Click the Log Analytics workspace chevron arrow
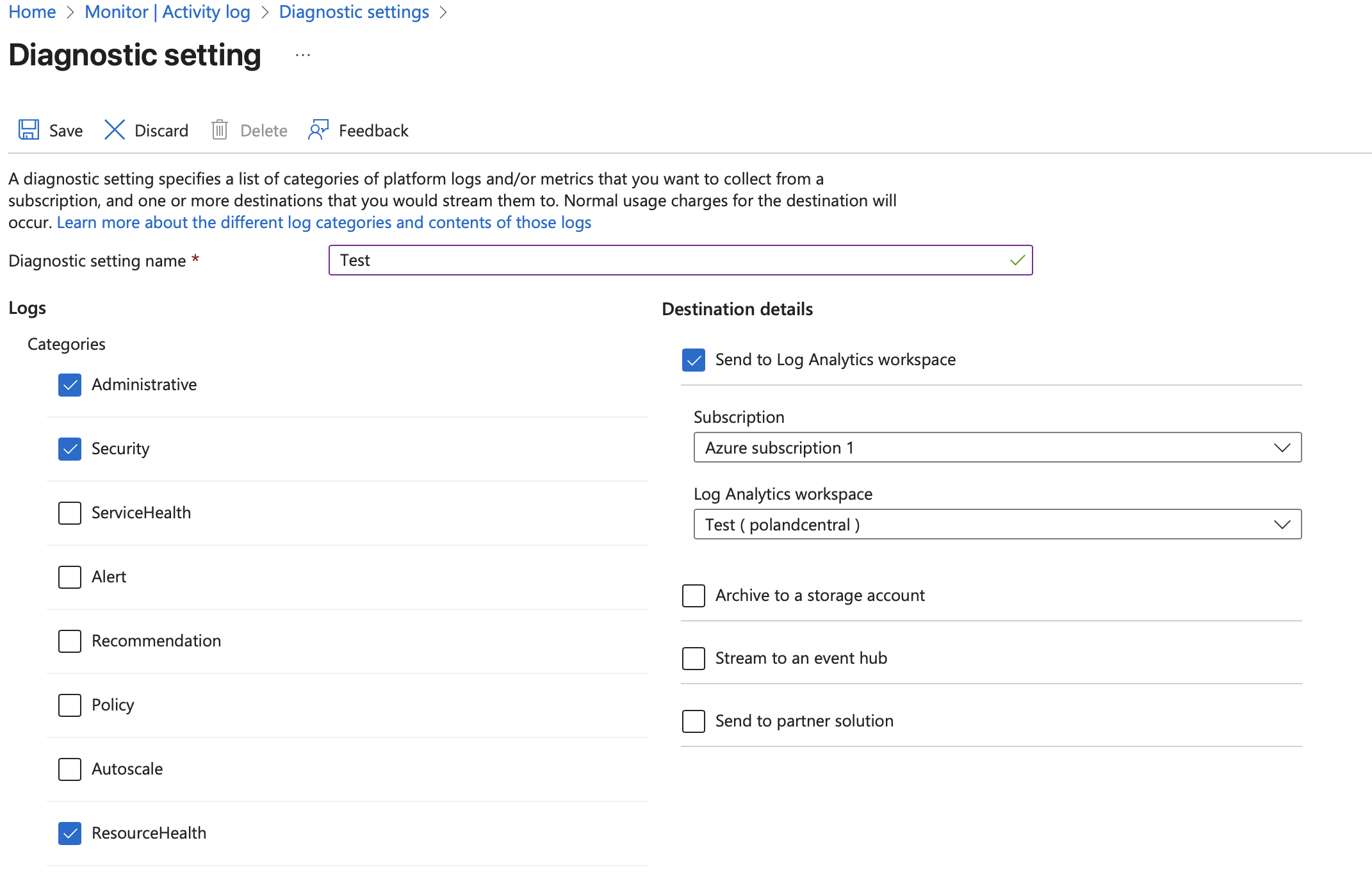Viewport: 1372px width, 879px height. [x=1282, y=525]
